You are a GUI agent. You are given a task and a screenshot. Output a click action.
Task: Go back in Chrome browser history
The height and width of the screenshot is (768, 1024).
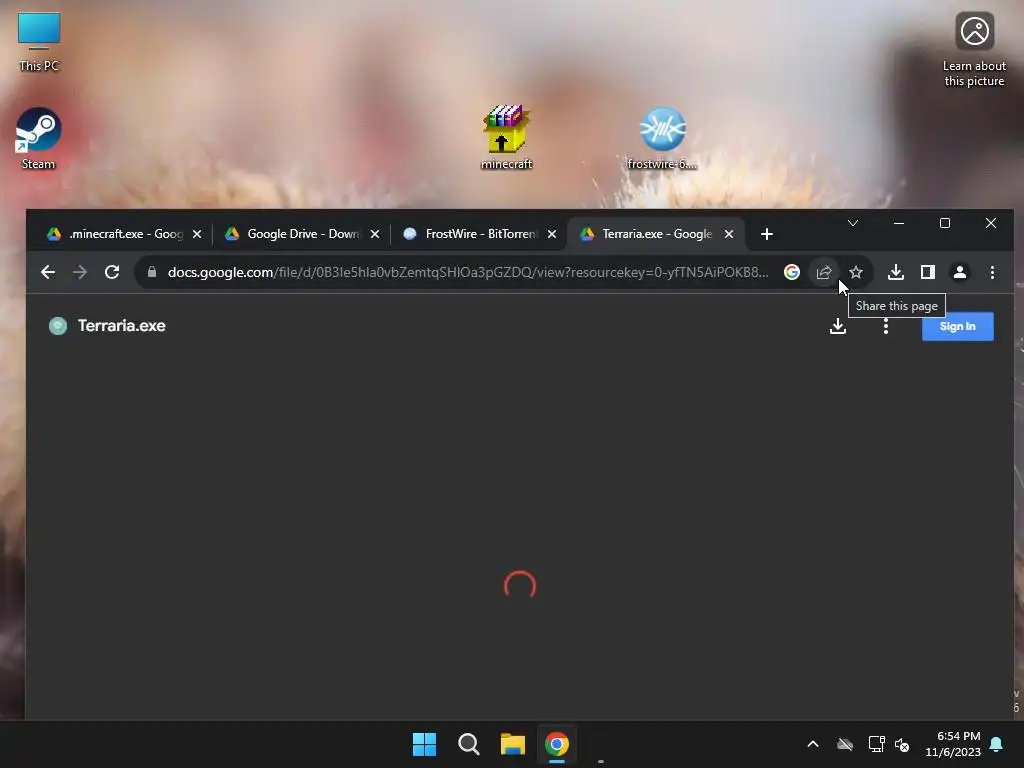click(48, 272)
